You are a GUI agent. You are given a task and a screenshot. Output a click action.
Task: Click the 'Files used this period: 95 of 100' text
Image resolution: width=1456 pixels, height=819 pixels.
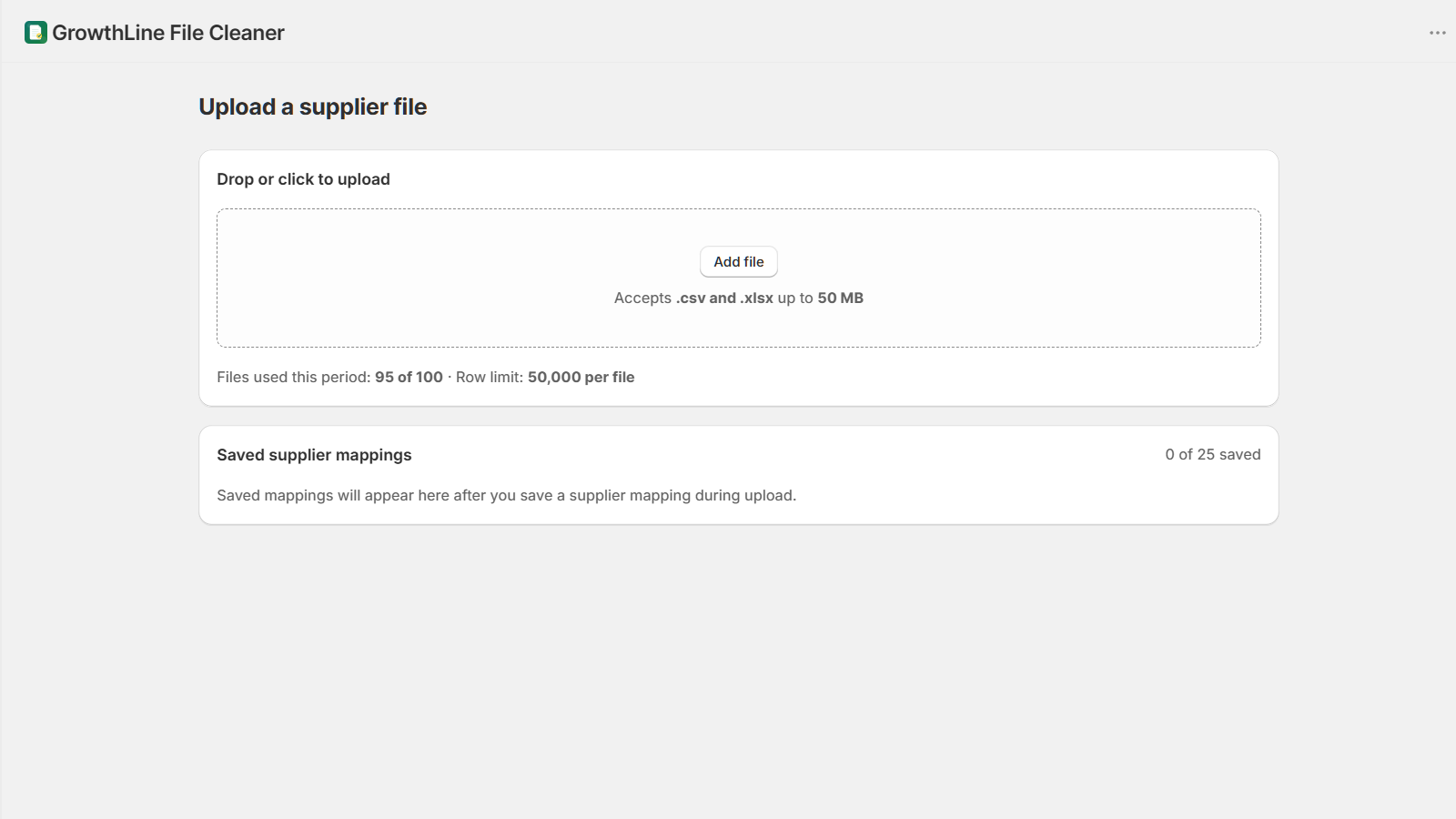329,377
